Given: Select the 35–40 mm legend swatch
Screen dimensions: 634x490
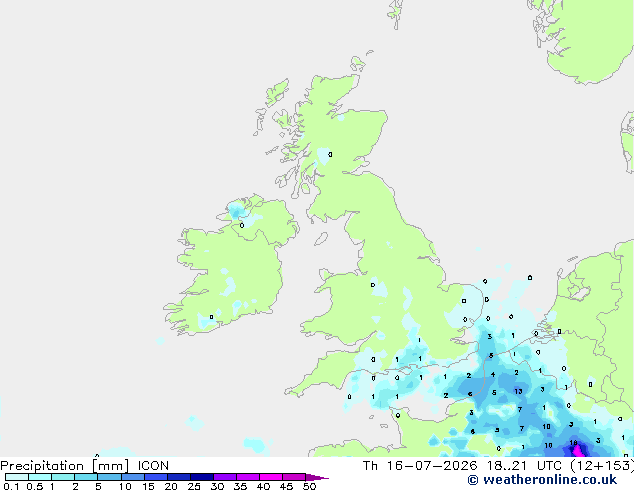Looking at the screenshot, I should [x=248, y=477].
